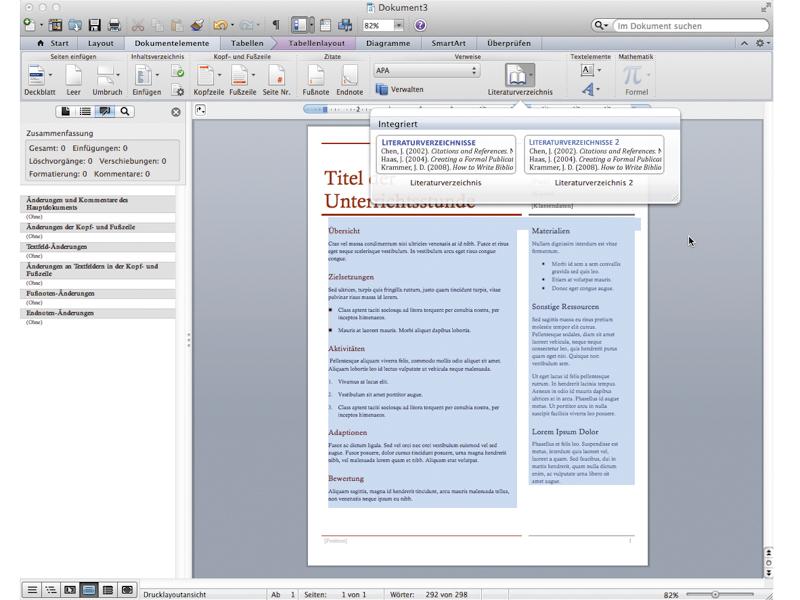
Task: Open the sidebar button dropdown arrow
Action: click(311, 25)
